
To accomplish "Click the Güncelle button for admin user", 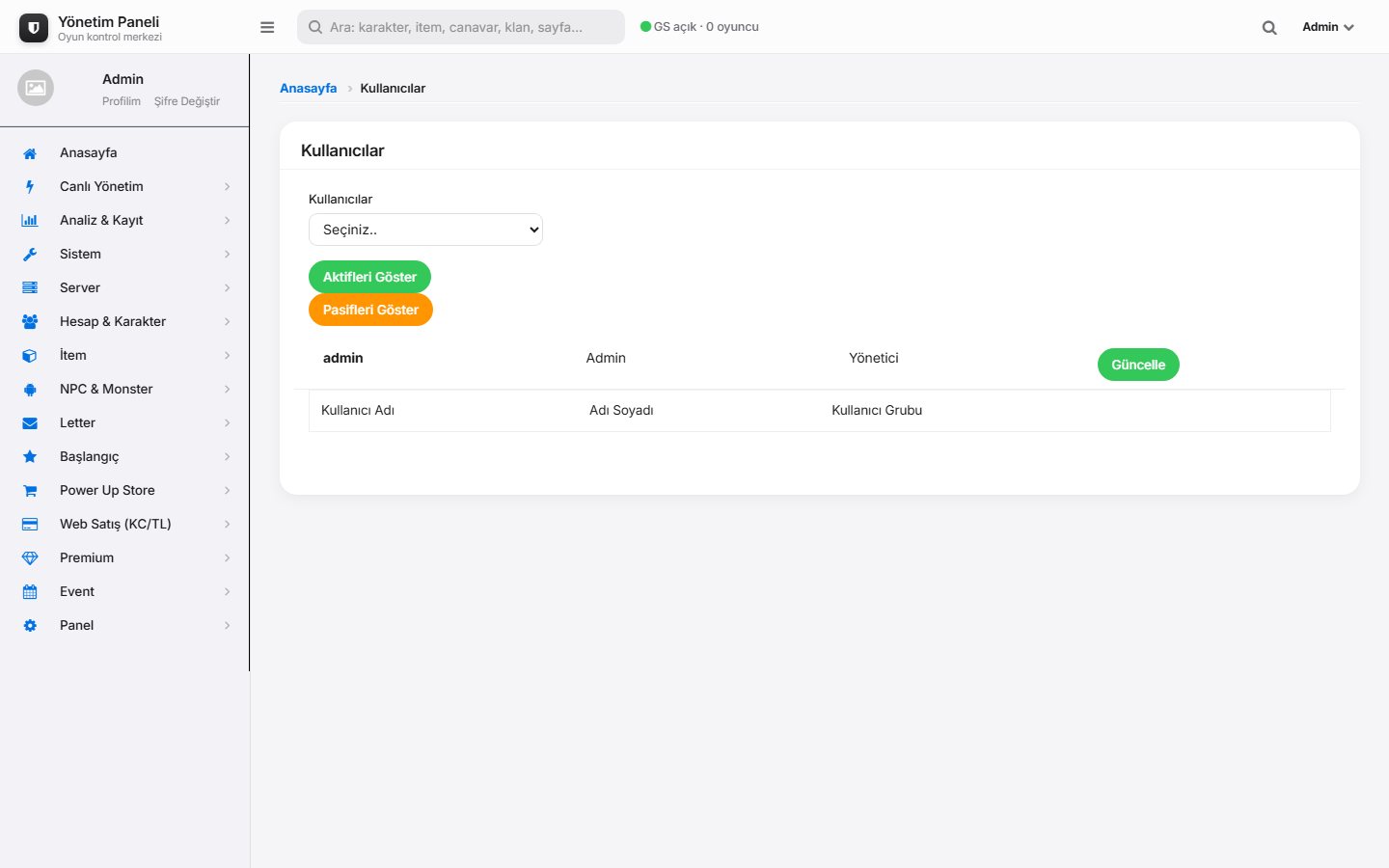I will point(1138,365).
